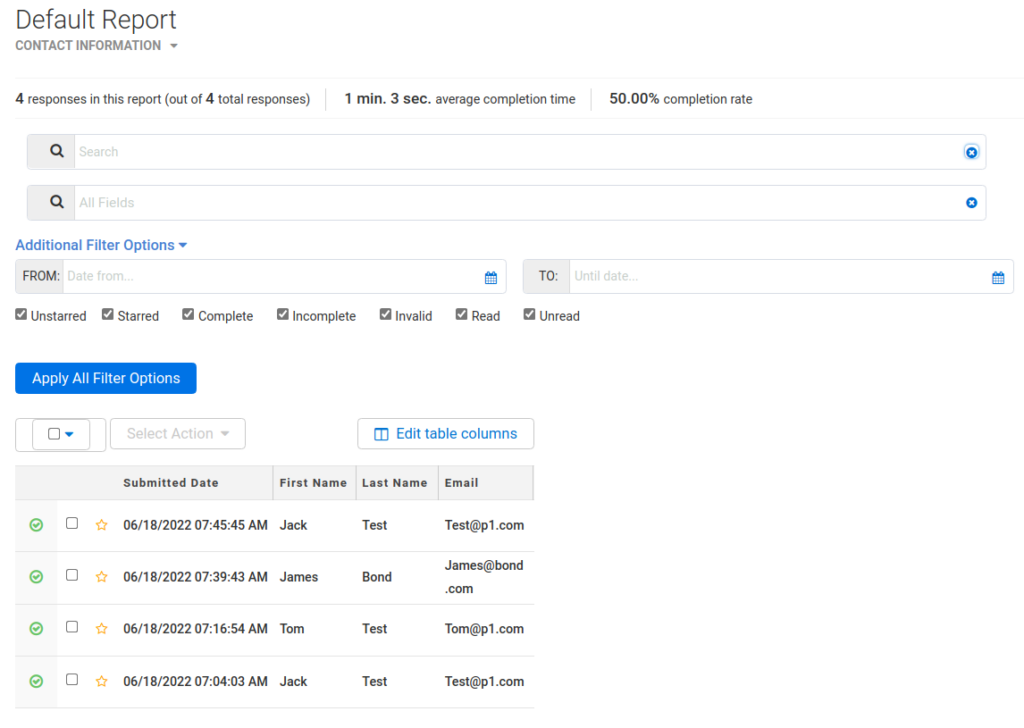Uncheck the Unstarred filter checkbox
The height and width of the screenshot is (728, 1024).
pyautogui.click(x=21, y=315)
